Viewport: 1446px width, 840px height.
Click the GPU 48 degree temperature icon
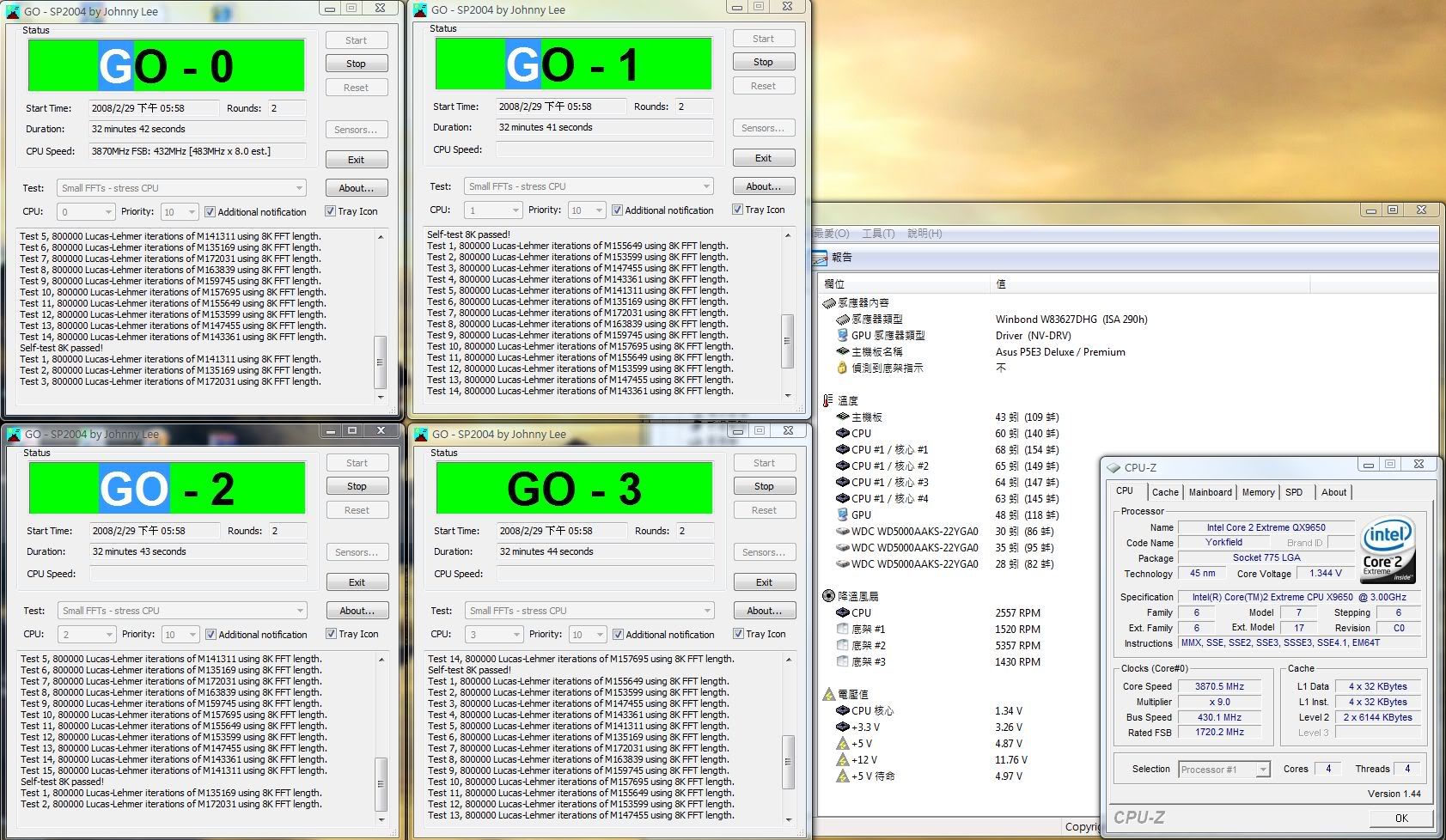coord(843,515)
